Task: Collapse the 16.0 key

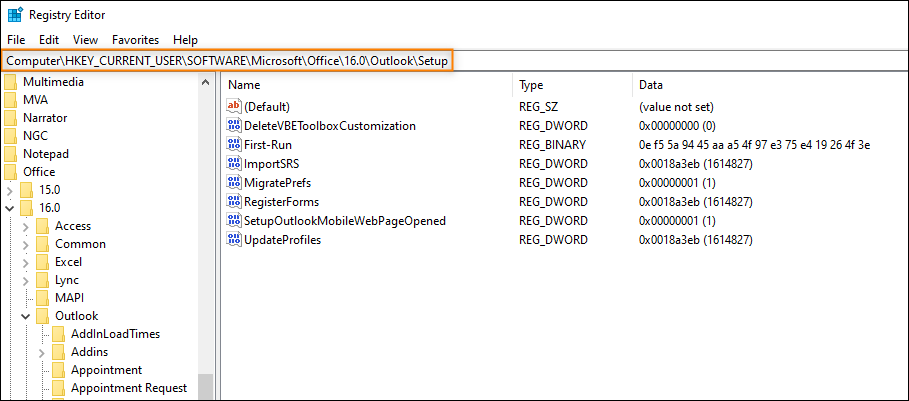Action: pos(10,207)
